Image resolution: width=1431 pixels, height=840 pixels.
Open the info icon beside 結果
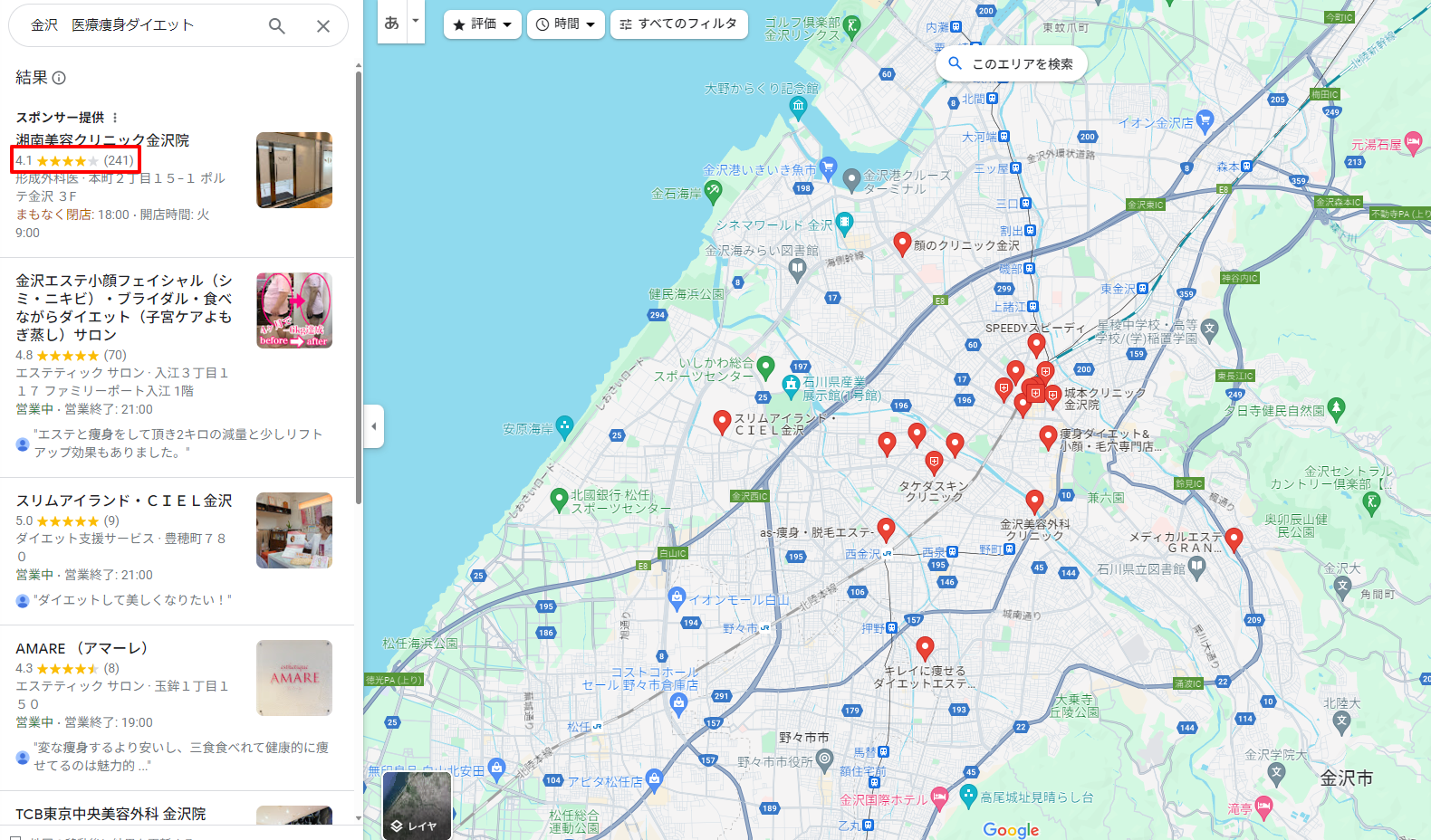click(59, 78)
